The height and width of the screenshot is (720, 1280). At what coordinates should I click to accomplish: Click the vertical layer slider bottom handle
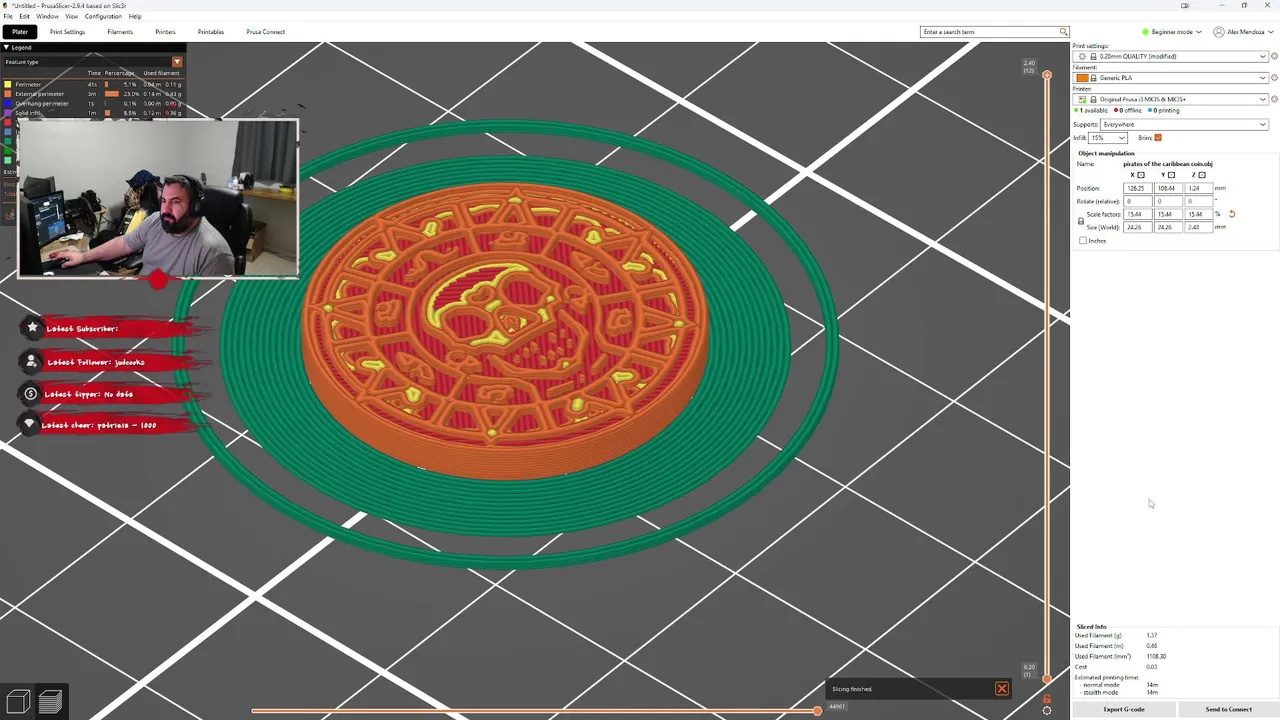(x=1047, y=679)
